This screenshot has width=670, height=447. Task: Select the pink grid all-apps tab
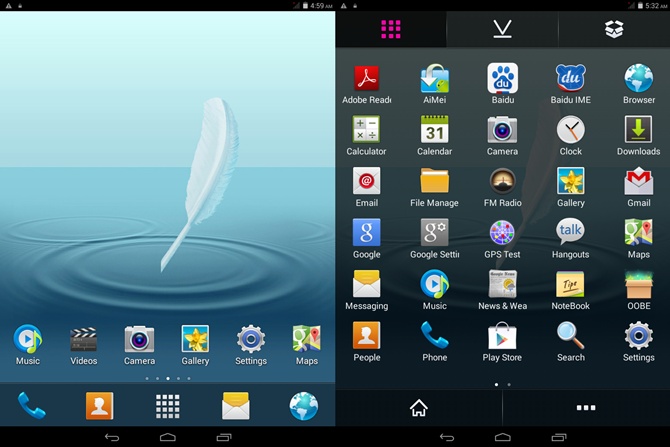tap(391, 29)
